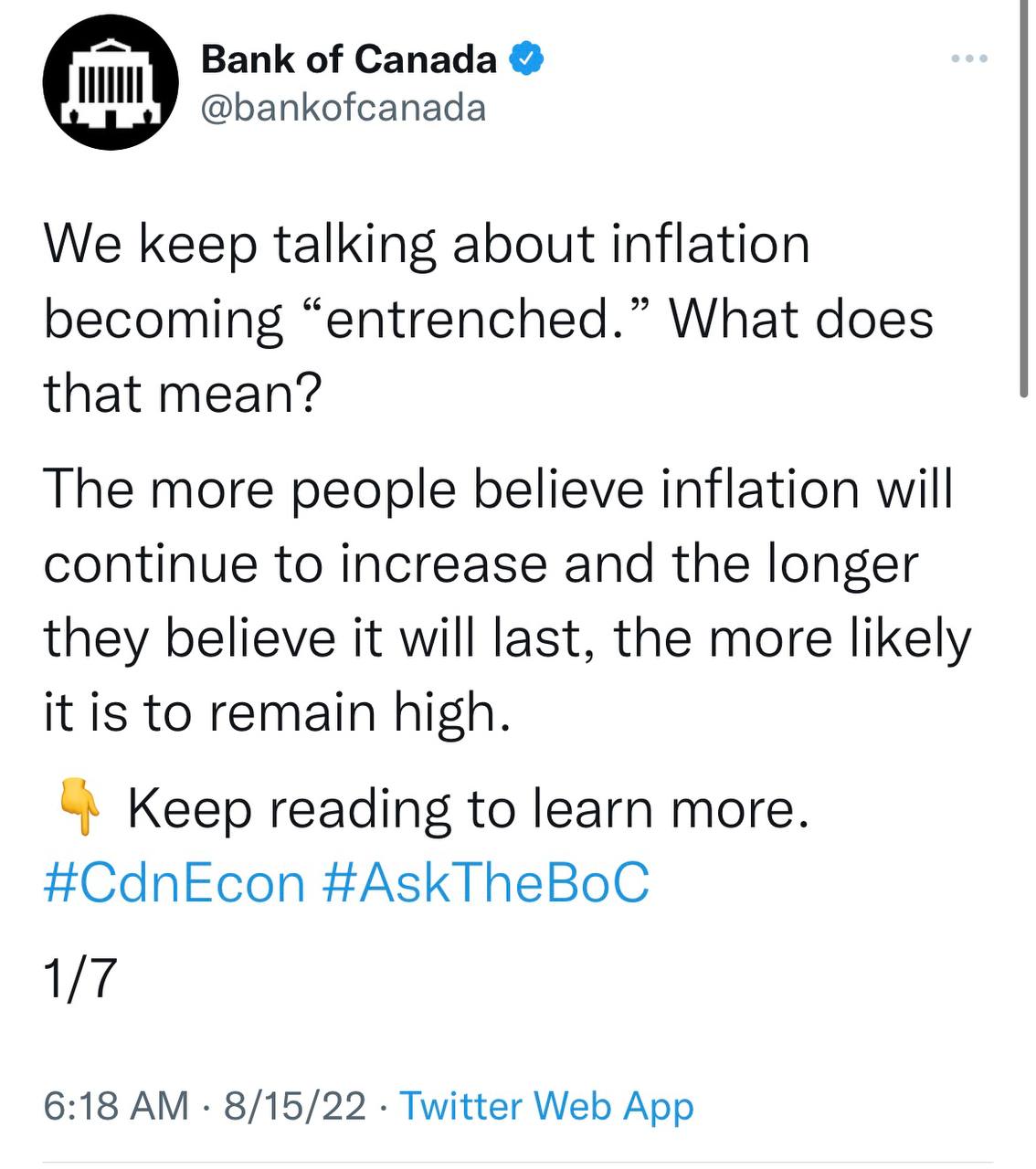Viewport: 1036px width, 1169px height.
Task: Open the #AskTheBoC hashtag
Action: 487,883
